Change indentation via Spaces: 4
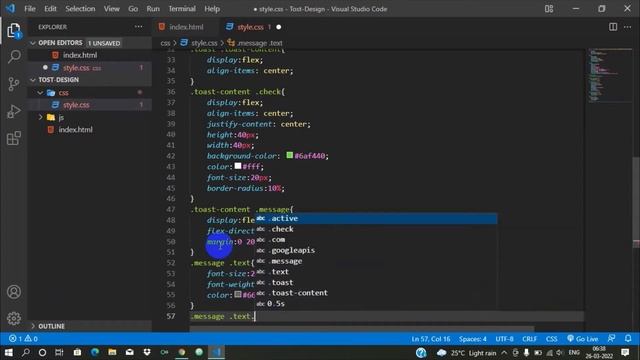640x360 pixels. click(473, 339)
